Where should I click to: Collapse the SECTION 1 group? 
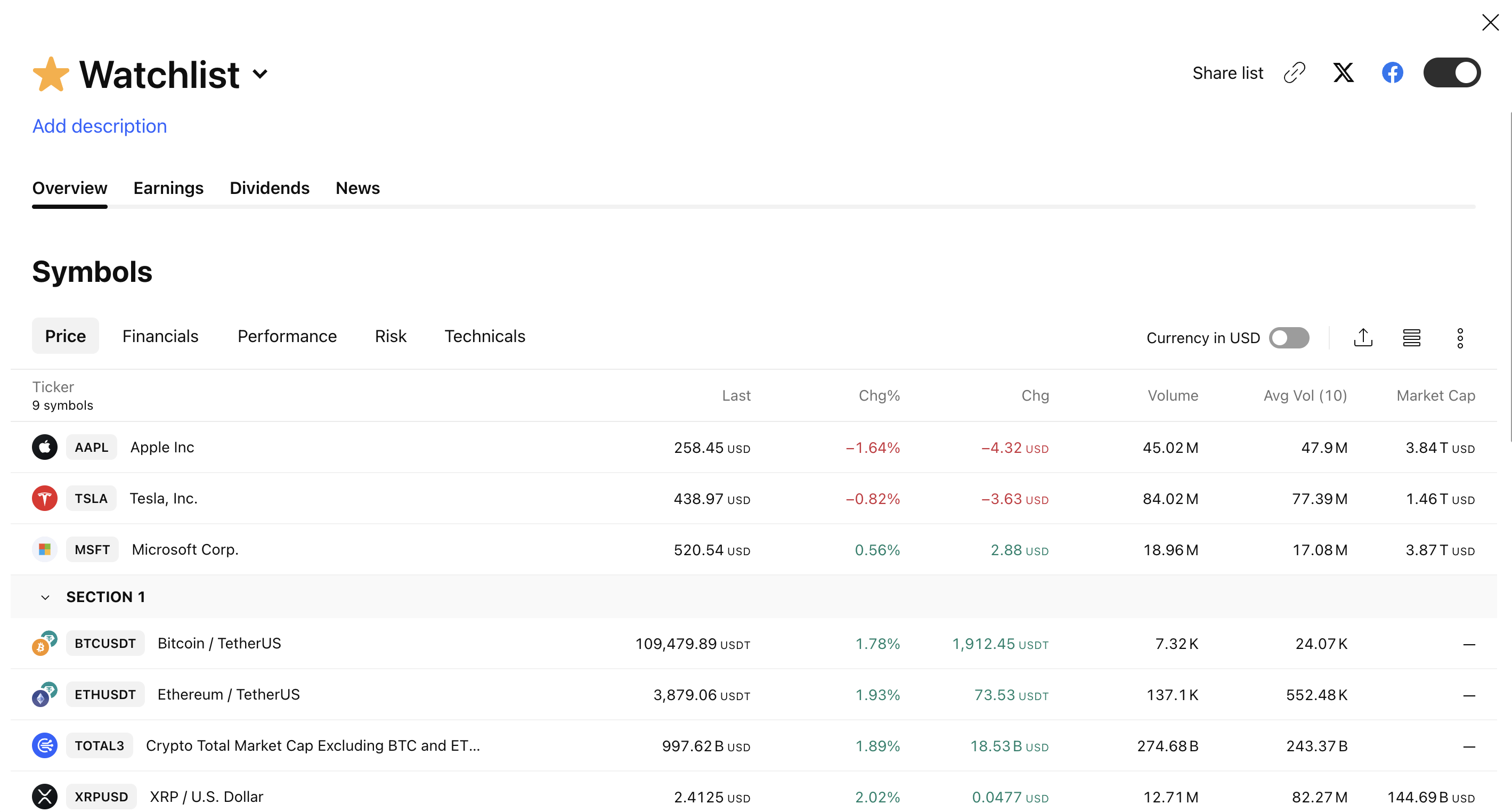click(x=45, y=597)
